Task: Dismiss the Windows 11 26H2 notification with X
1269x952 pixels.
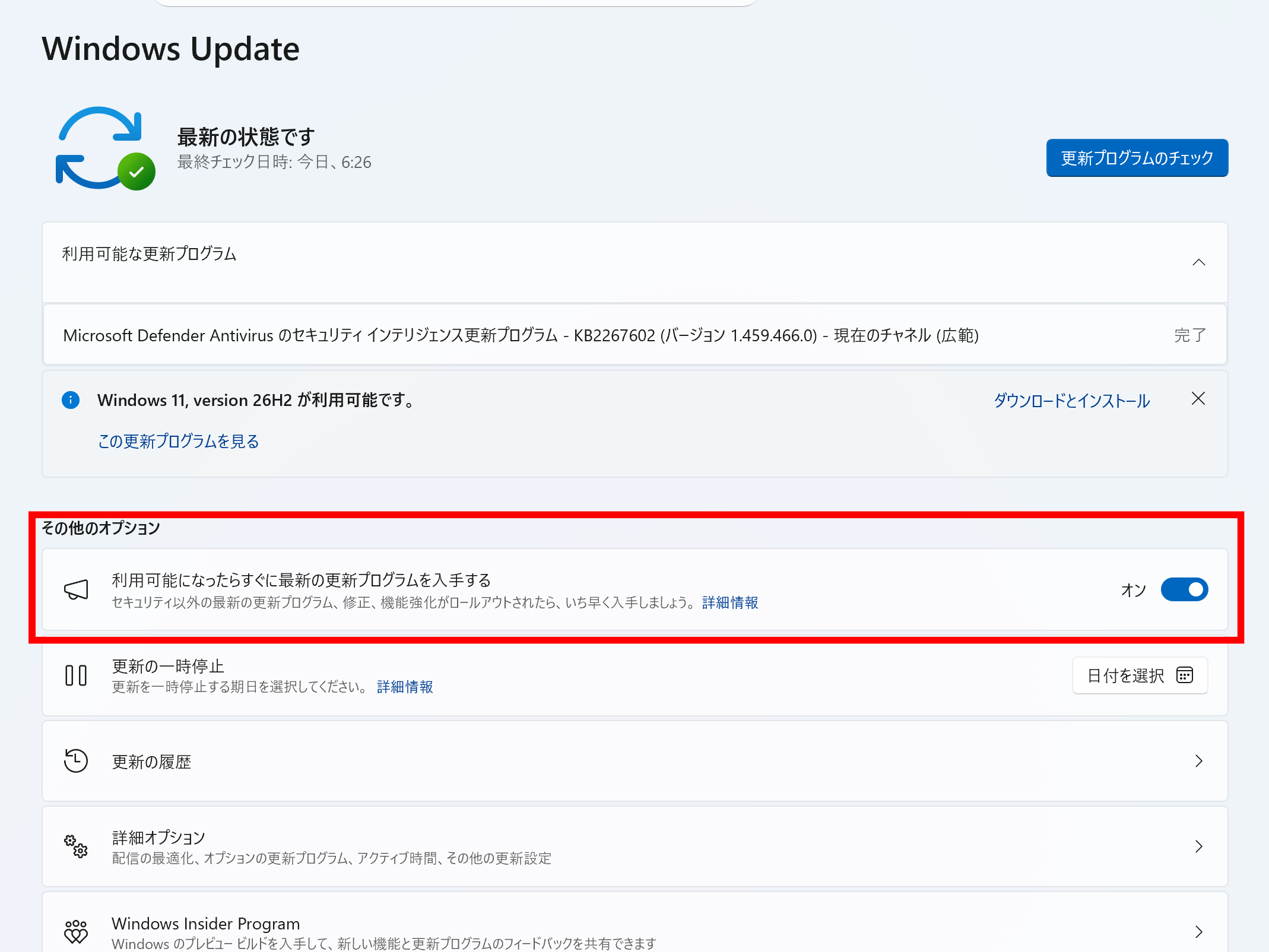Action: [1198, 399]
